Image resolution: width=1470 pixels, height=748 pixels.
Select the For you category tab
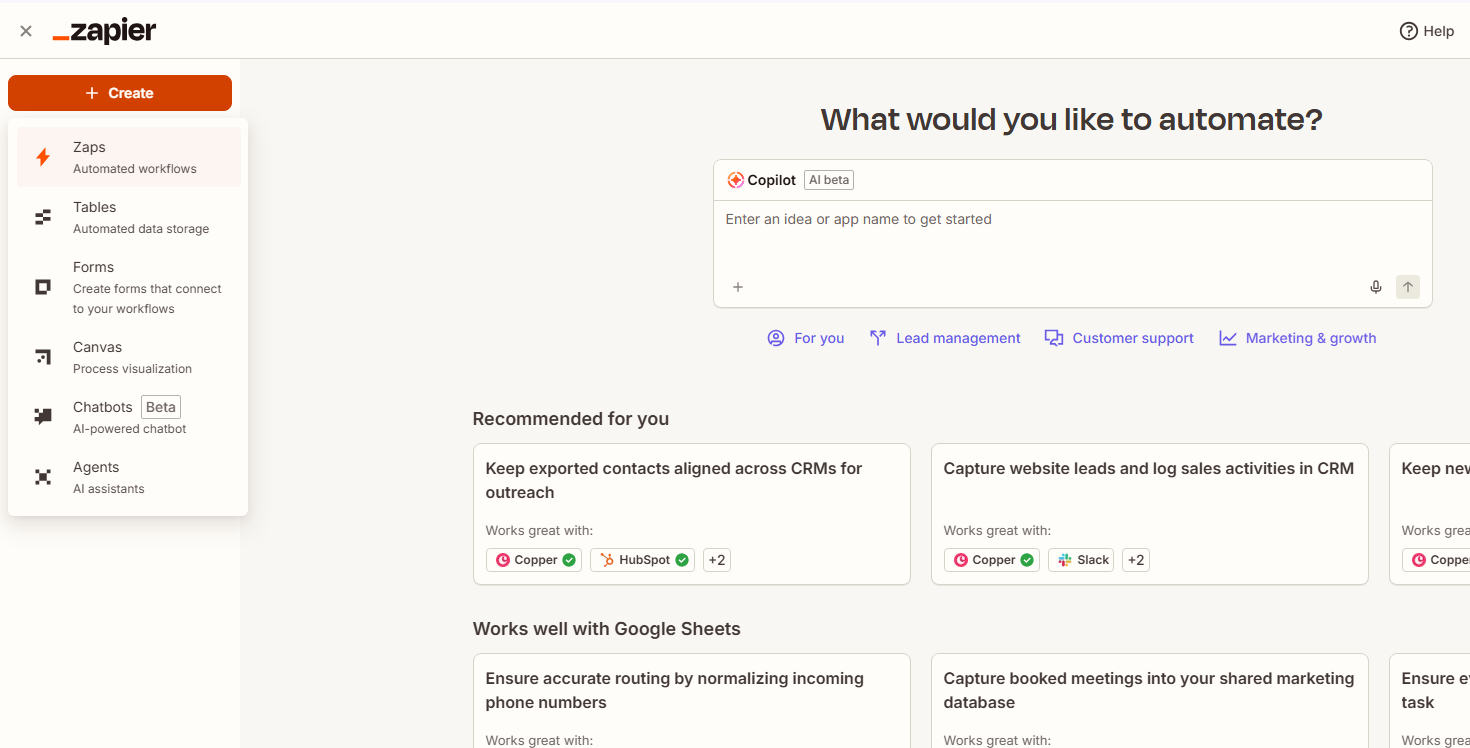pos(806,338)
